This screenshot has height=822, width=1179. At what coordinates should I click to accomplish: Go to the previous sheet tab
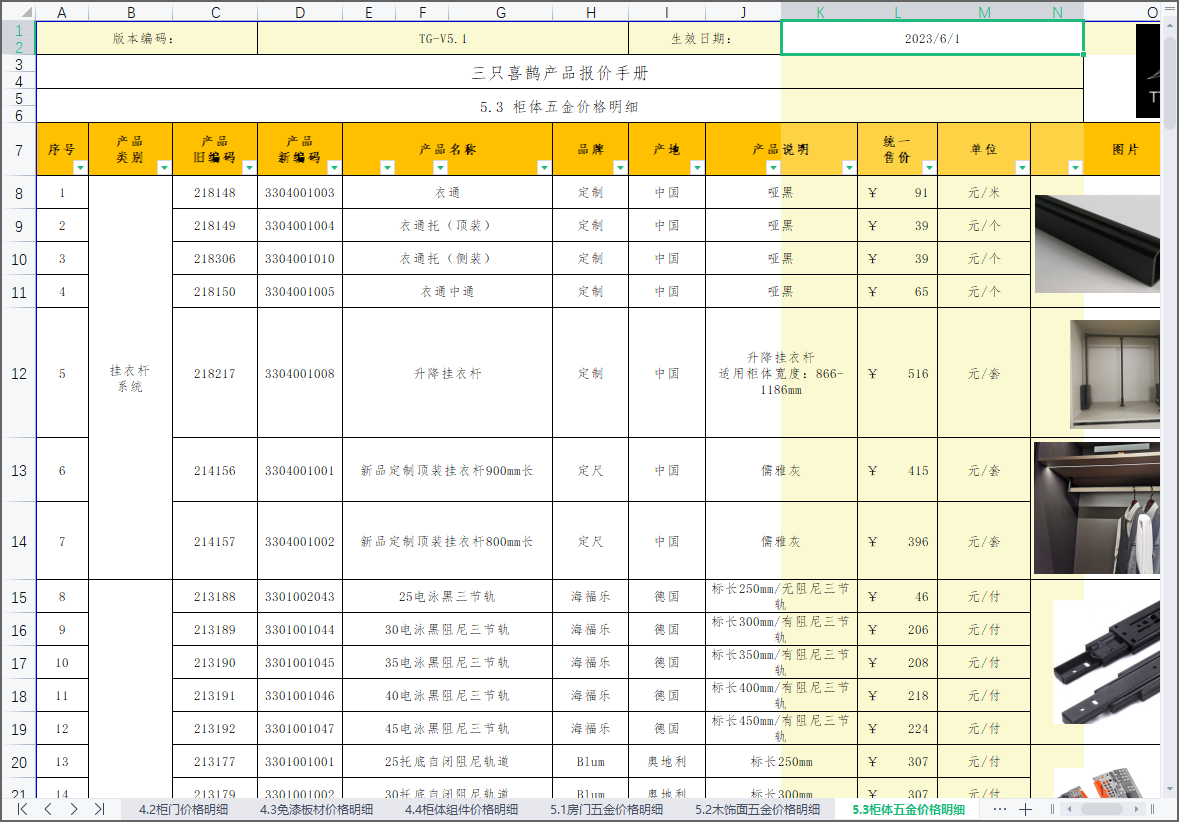coord(48,809)
